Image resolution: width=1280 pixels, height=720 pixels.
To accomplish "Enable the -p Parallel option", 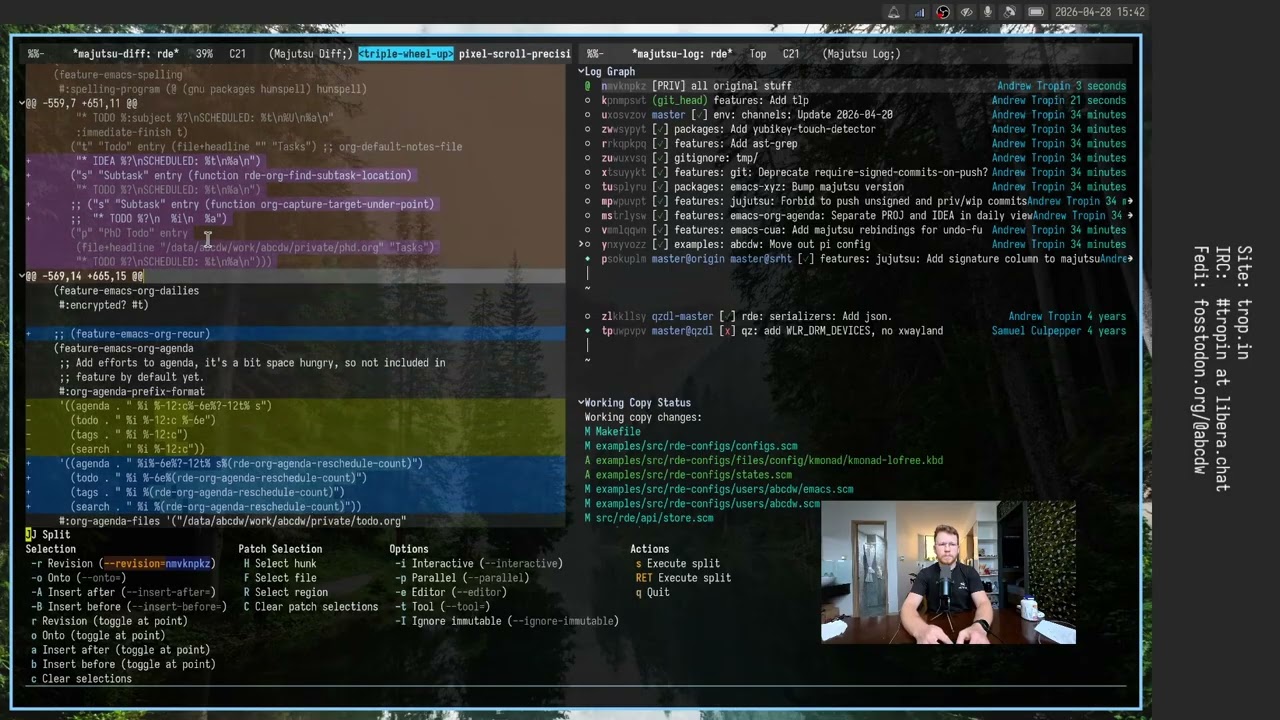I will click(x=462, y=578).
